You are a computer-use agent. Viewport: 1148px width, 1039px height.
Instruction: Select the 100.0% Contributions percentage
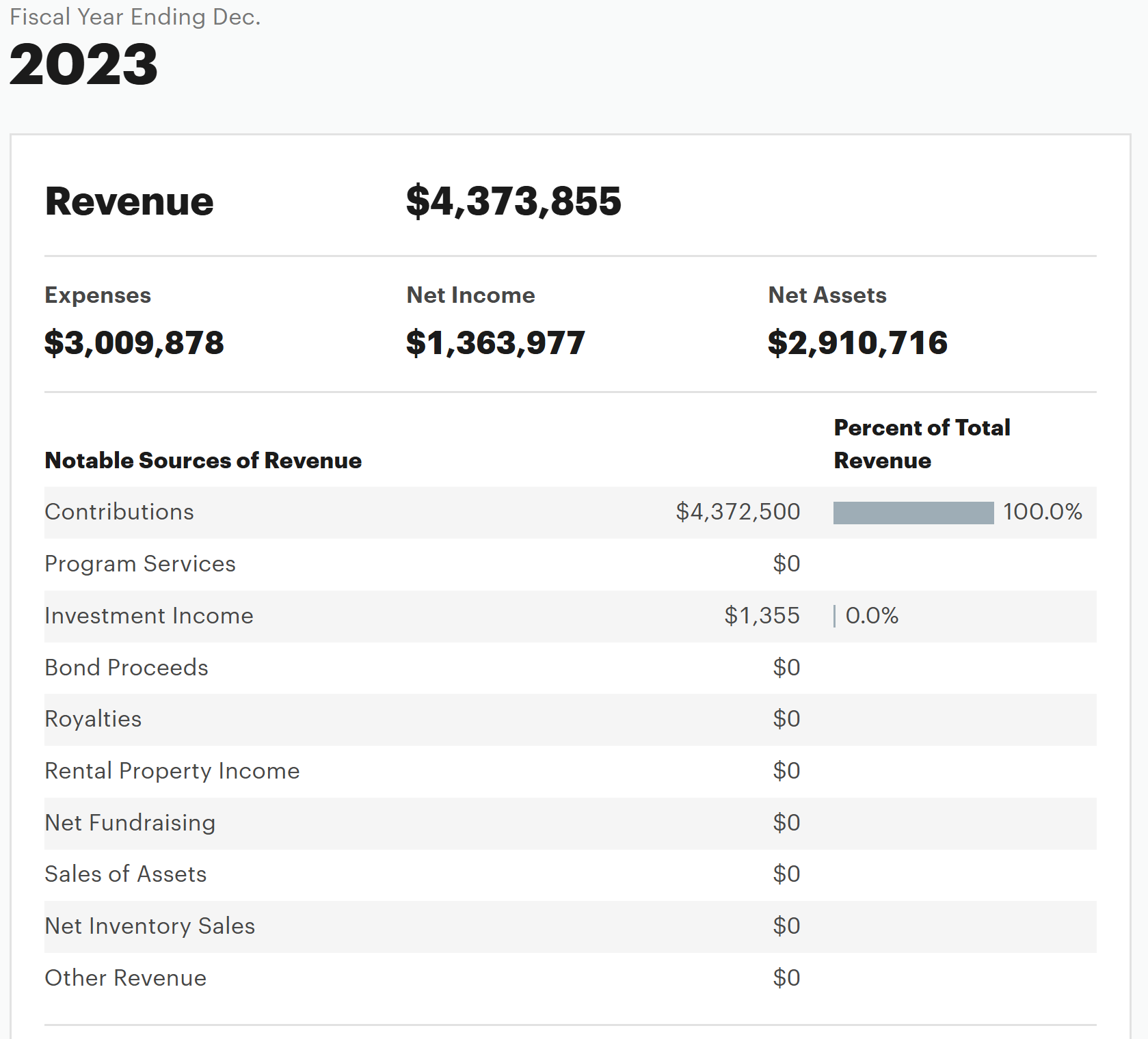tap(1043, 512)
